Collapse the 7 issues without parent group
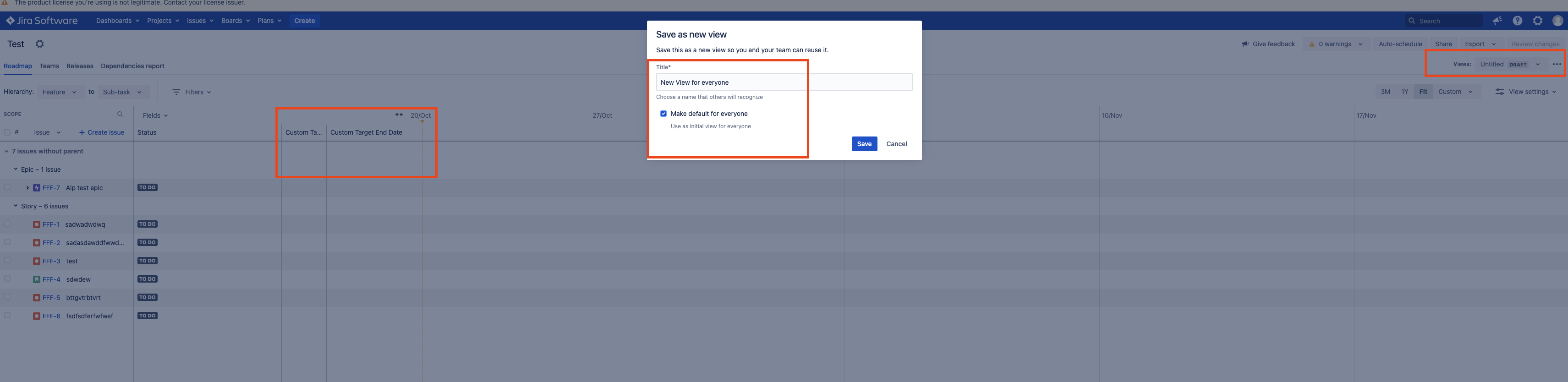 coord(6,151)
